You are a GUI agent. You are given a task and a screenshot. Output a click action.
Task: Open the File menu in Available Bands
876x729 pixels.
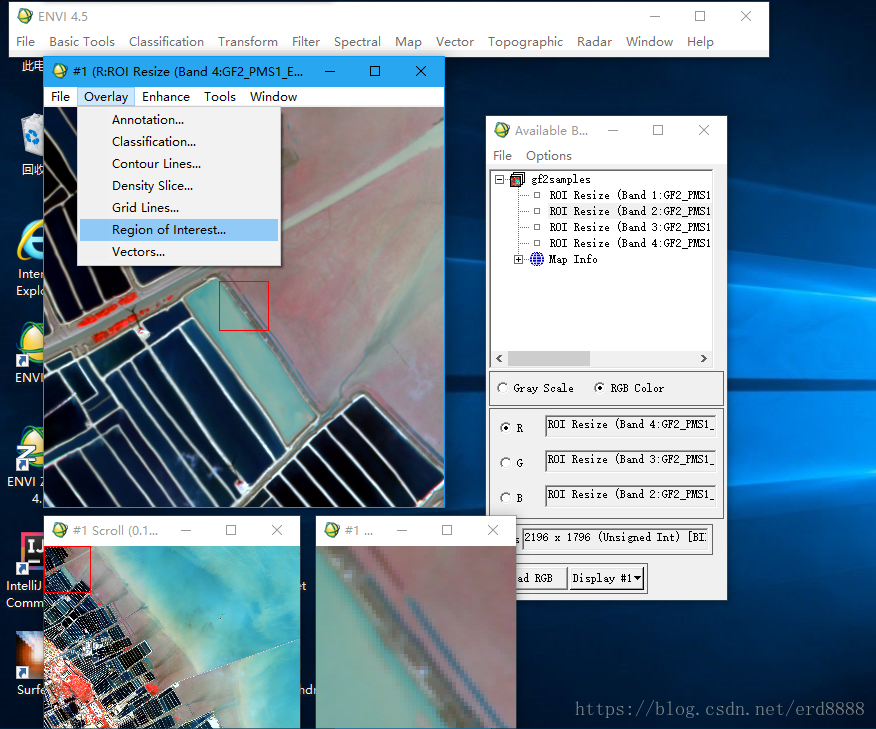point(502,156)
